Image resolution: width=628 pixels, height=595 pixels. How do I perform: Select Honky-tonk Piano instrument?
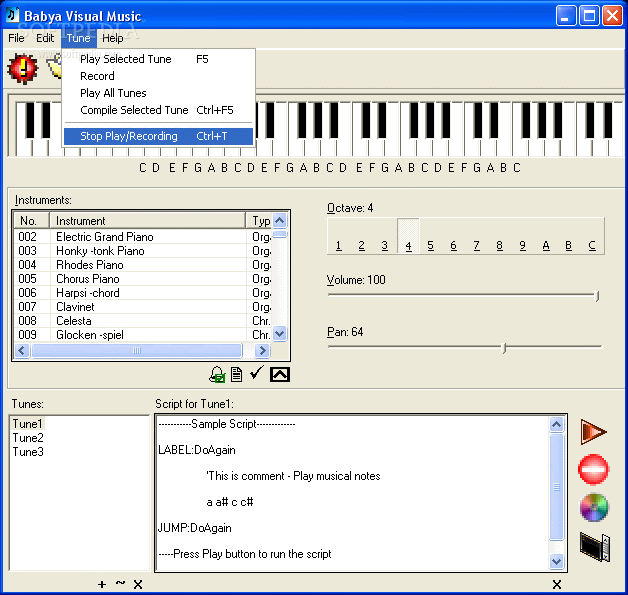point(143,251)
